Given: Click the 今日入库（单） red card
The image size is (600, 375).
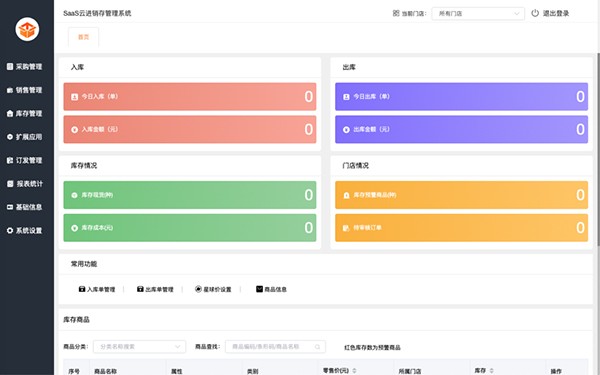Looking at the screenshot, I should coord(190,97).
